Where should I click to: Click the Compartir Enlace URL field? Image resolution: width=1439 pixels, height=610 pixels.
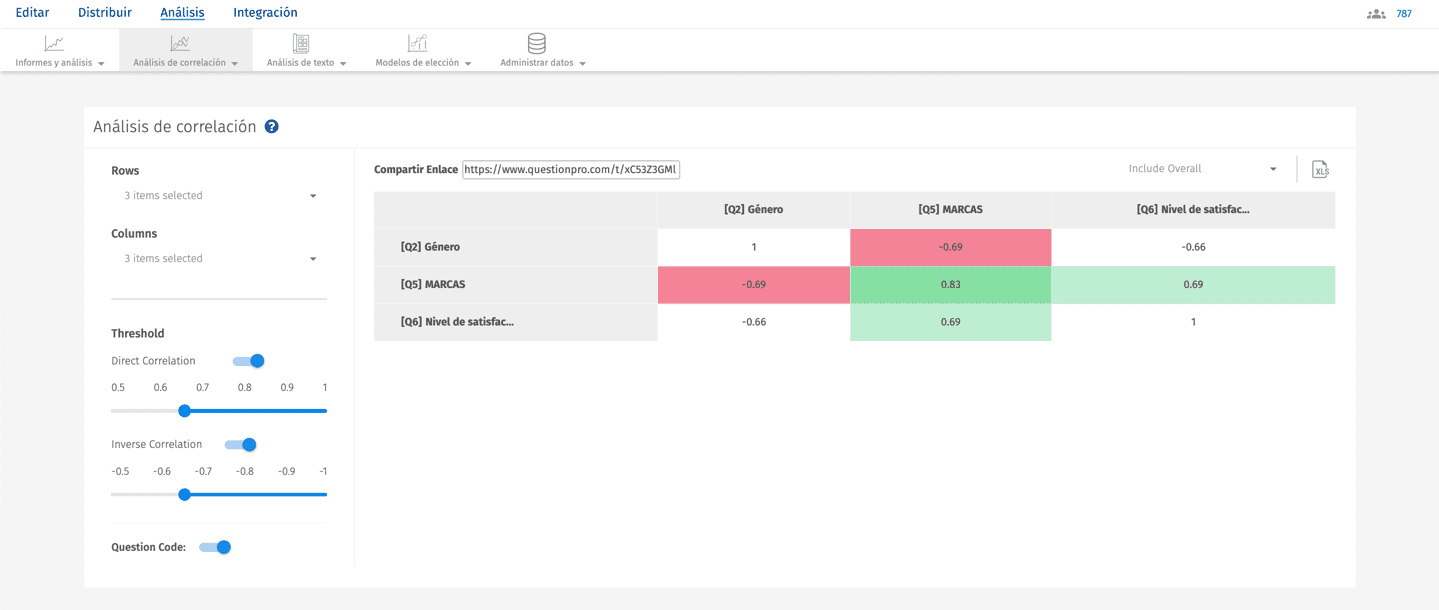coord(571,170)
